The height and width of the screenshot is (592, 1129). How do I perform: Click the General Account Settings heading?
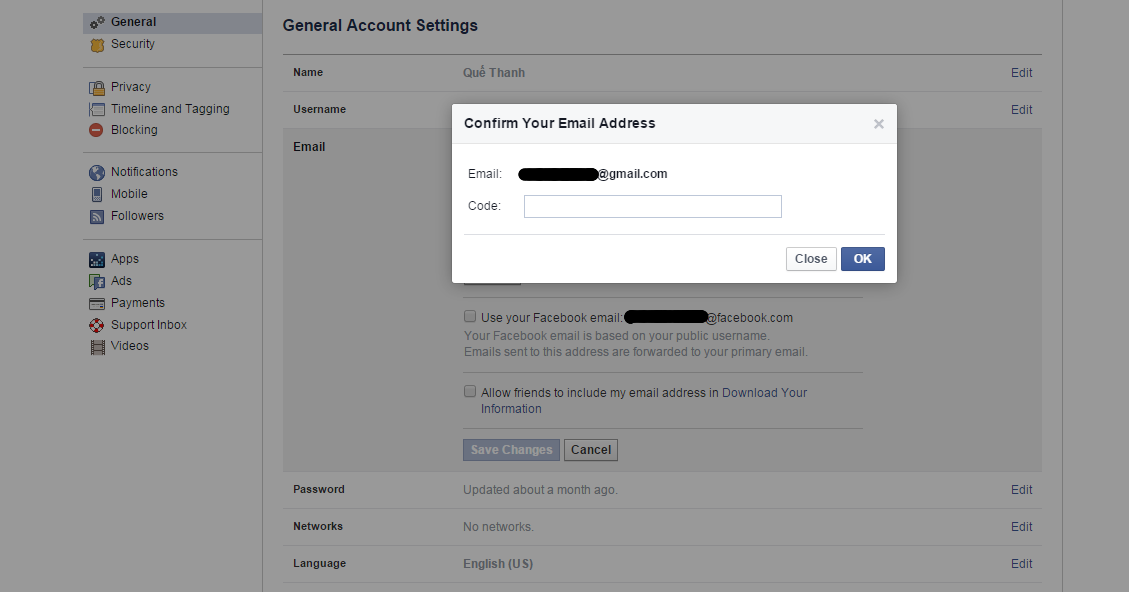[x=380, y=26]
